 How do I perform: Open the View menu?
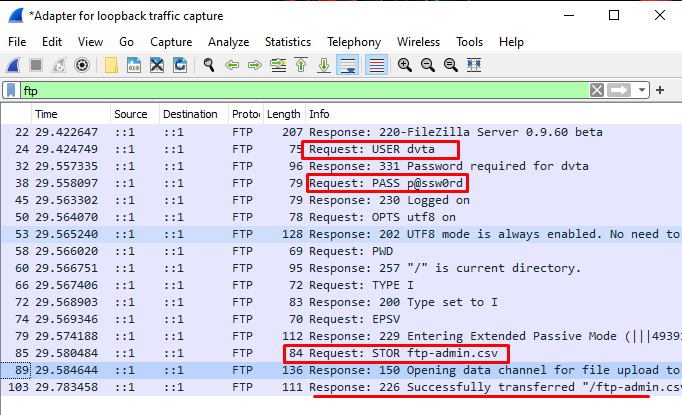[x=90, y=42]
